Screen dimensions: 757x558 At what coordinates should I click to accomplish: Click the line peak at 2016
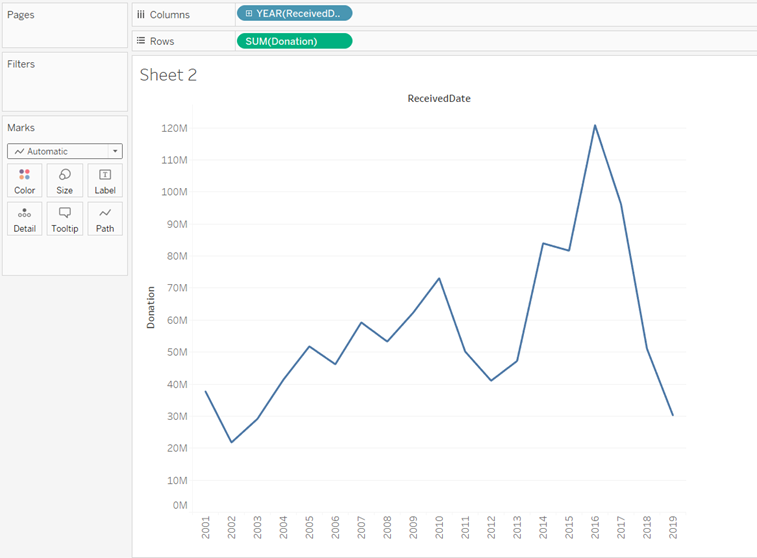pos(595,126)
